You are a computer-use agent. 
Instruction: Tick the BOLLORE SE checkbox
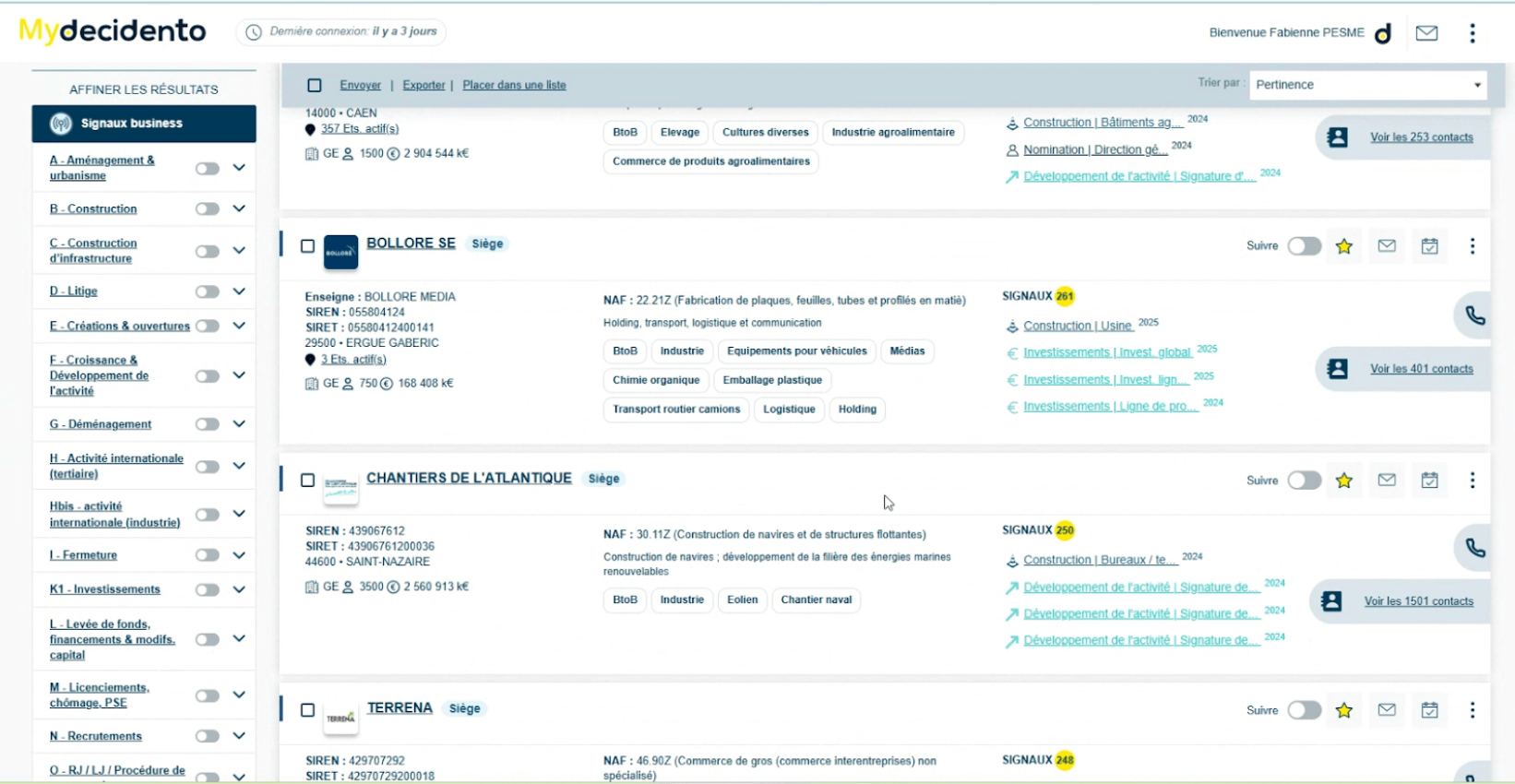click(x=307, y=246)
